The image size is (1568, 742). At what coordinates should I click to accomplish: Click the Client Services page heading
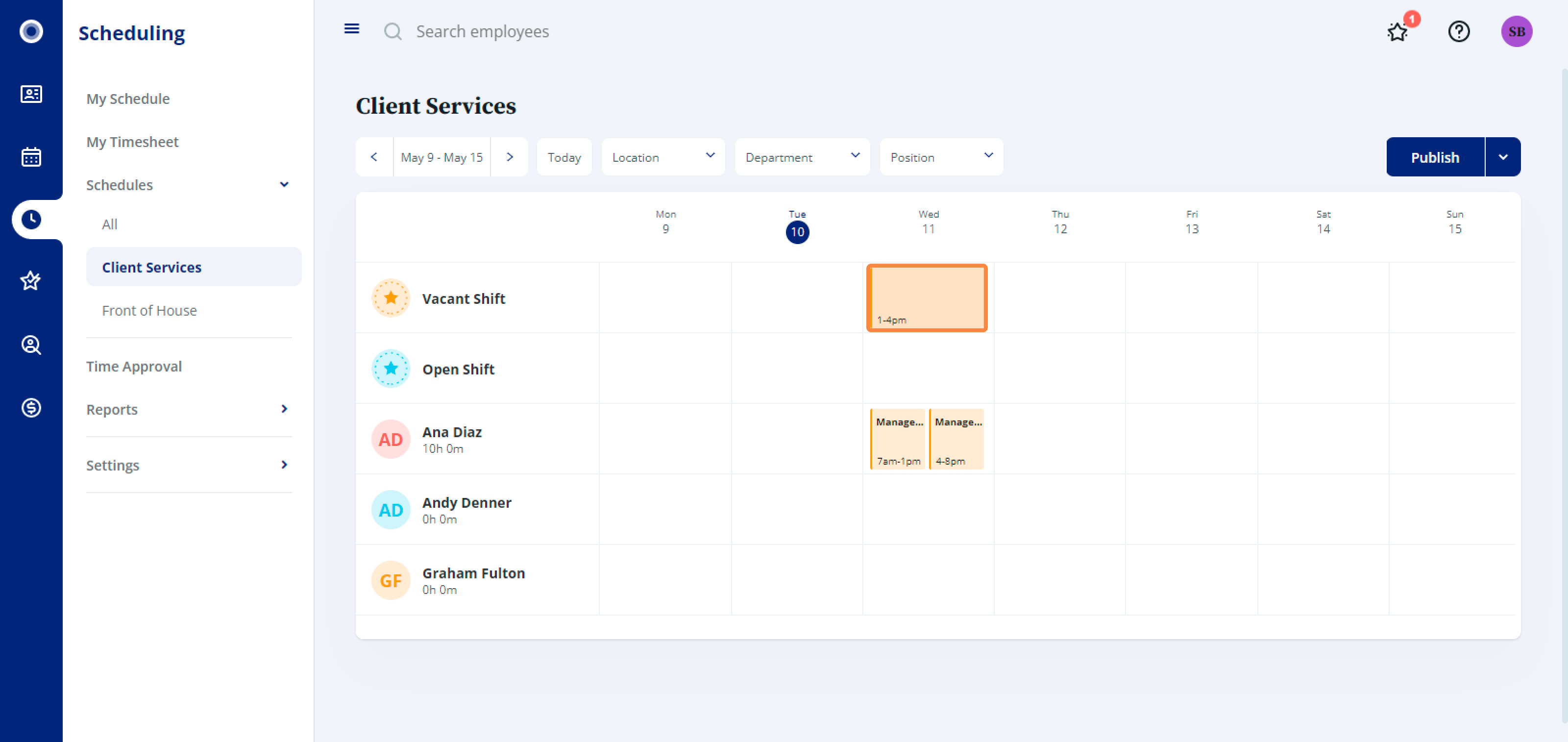436,105
